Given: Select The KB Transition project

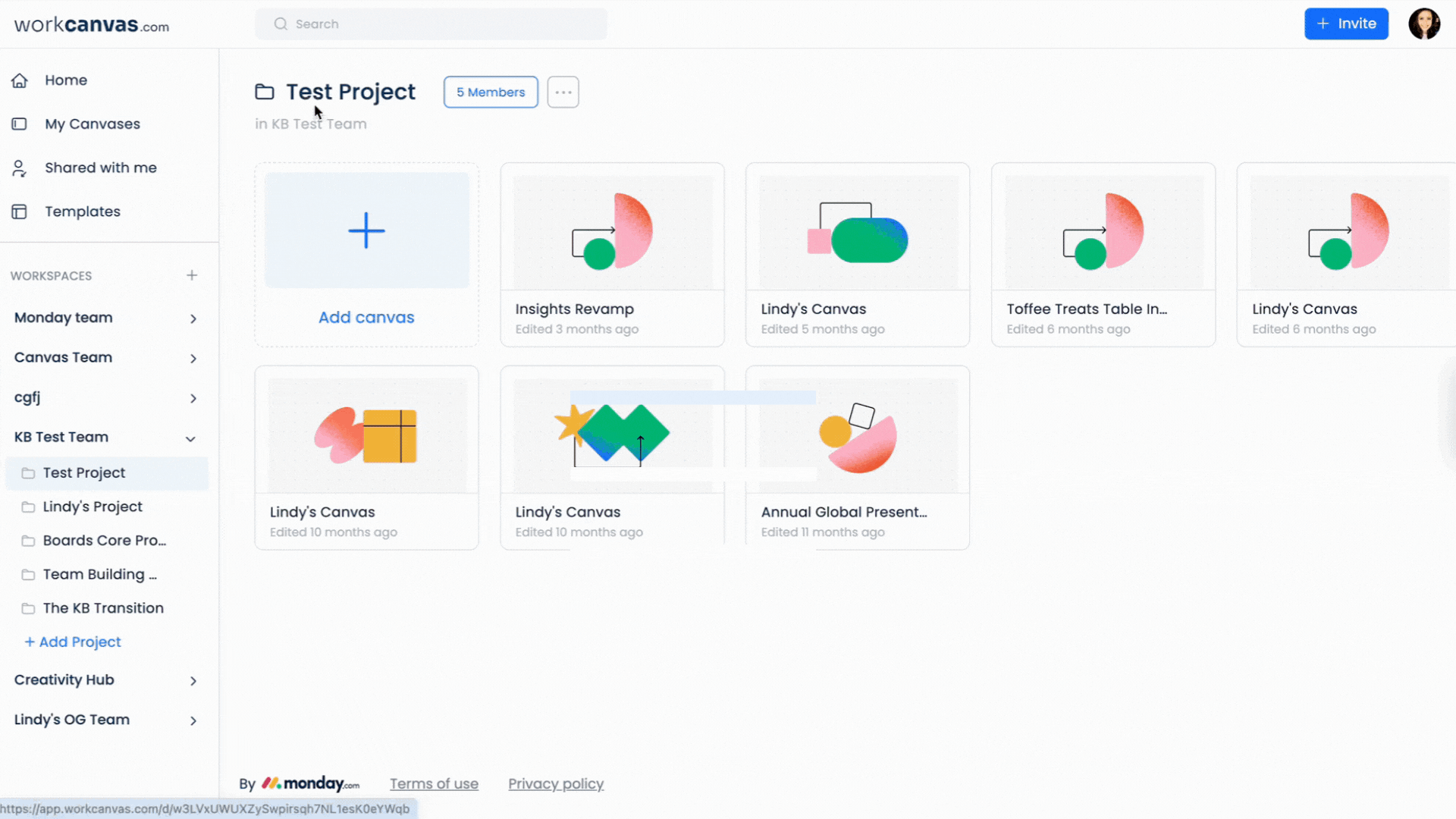Looking at the screenshot, I should tap(103, 608).
